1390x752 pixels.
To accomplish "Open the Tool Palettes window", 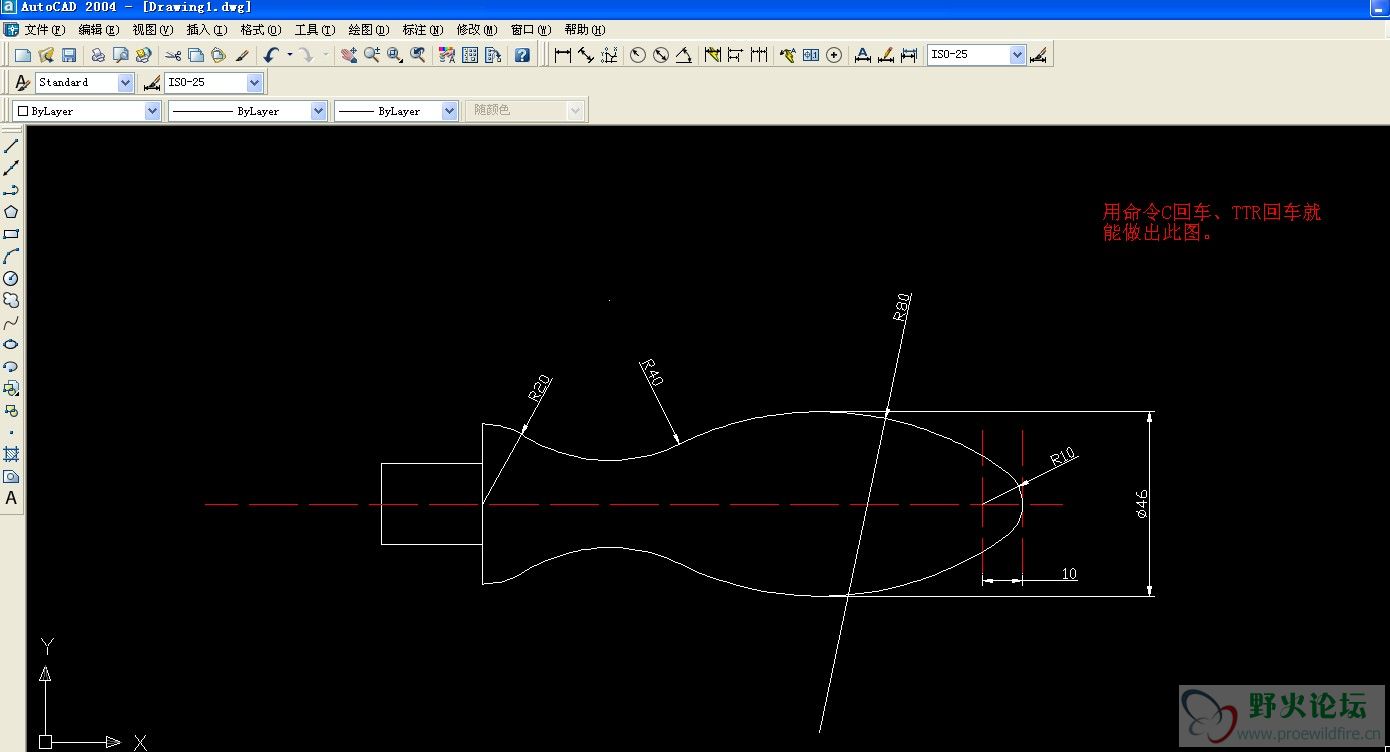I will (492, 55).
